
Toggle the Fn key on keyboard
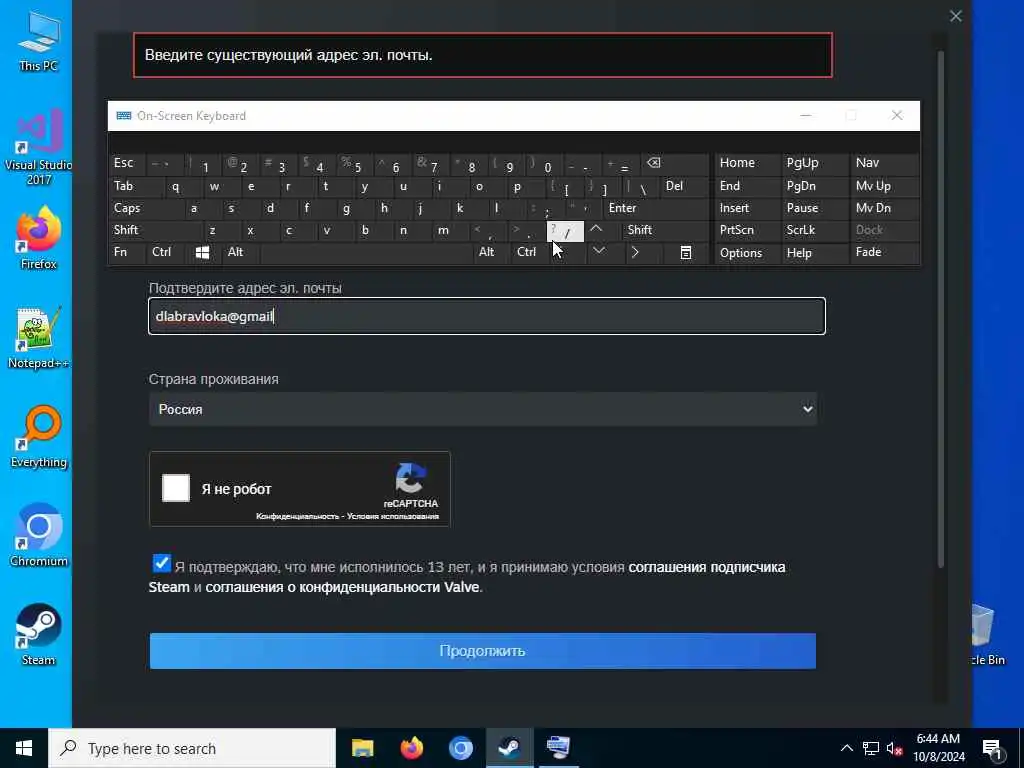tap(127, 253)
